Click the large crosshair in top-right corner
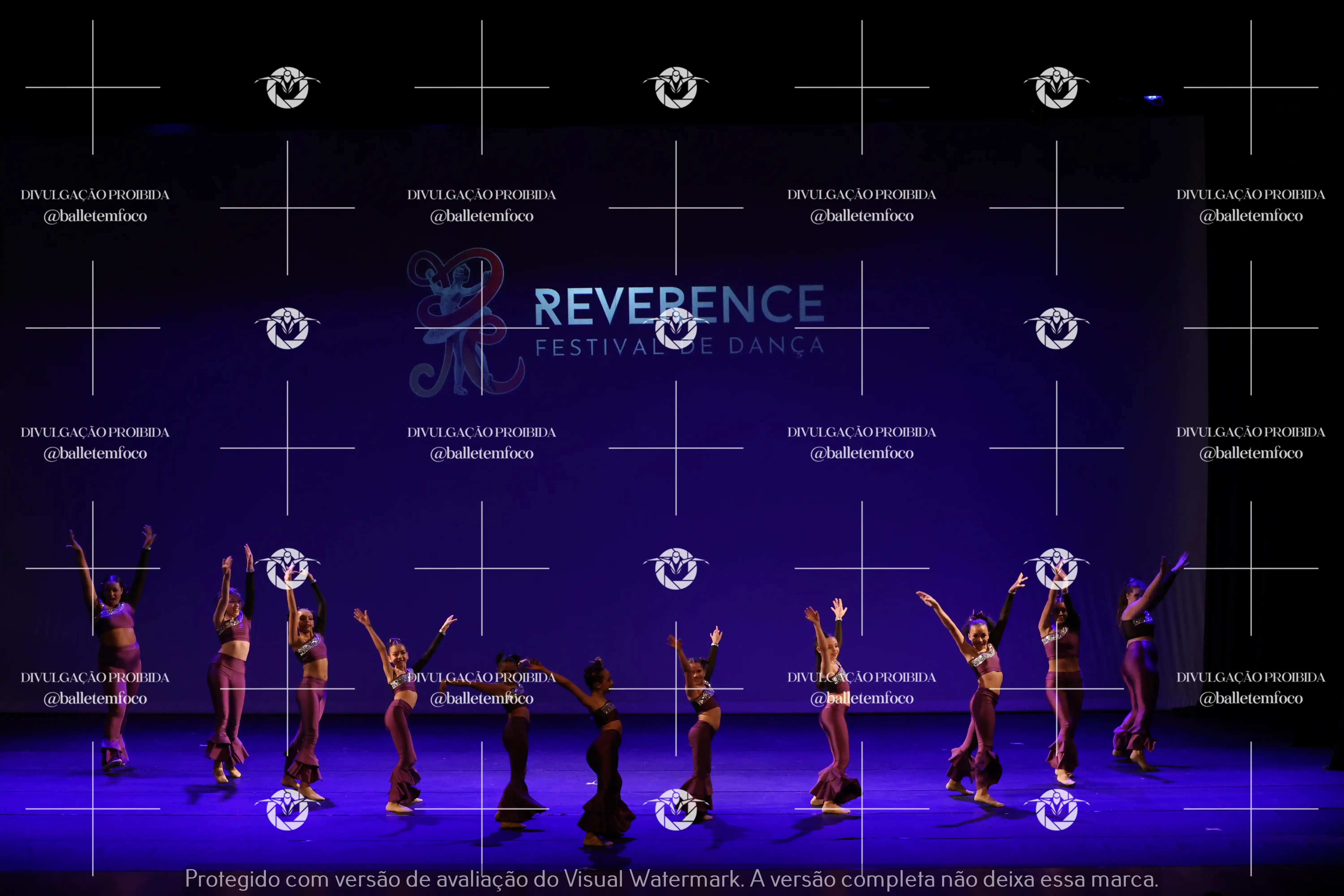The width and height of the screenshot is (1344, 896). coord(1251,87)
